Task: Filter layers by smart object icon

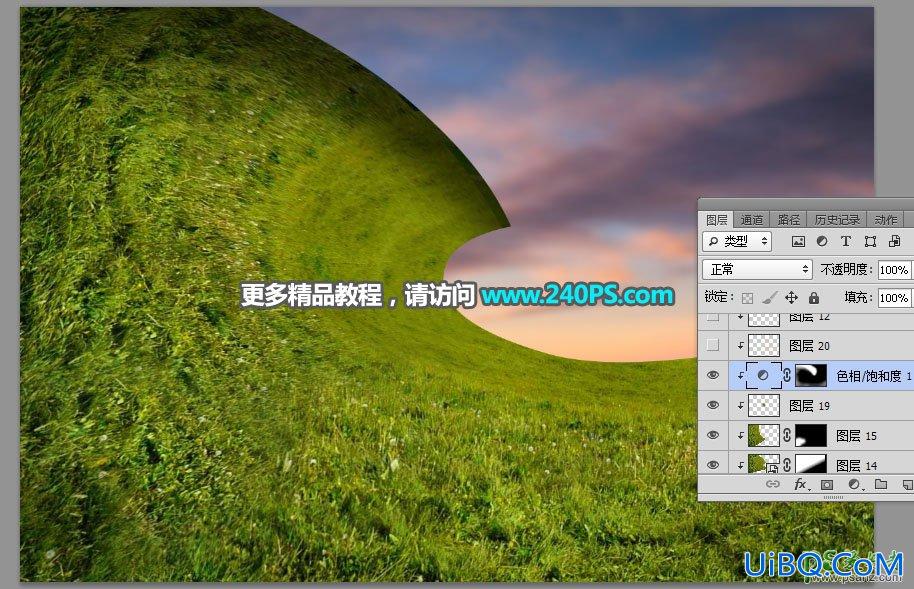Action: click(x=894, y=241)
